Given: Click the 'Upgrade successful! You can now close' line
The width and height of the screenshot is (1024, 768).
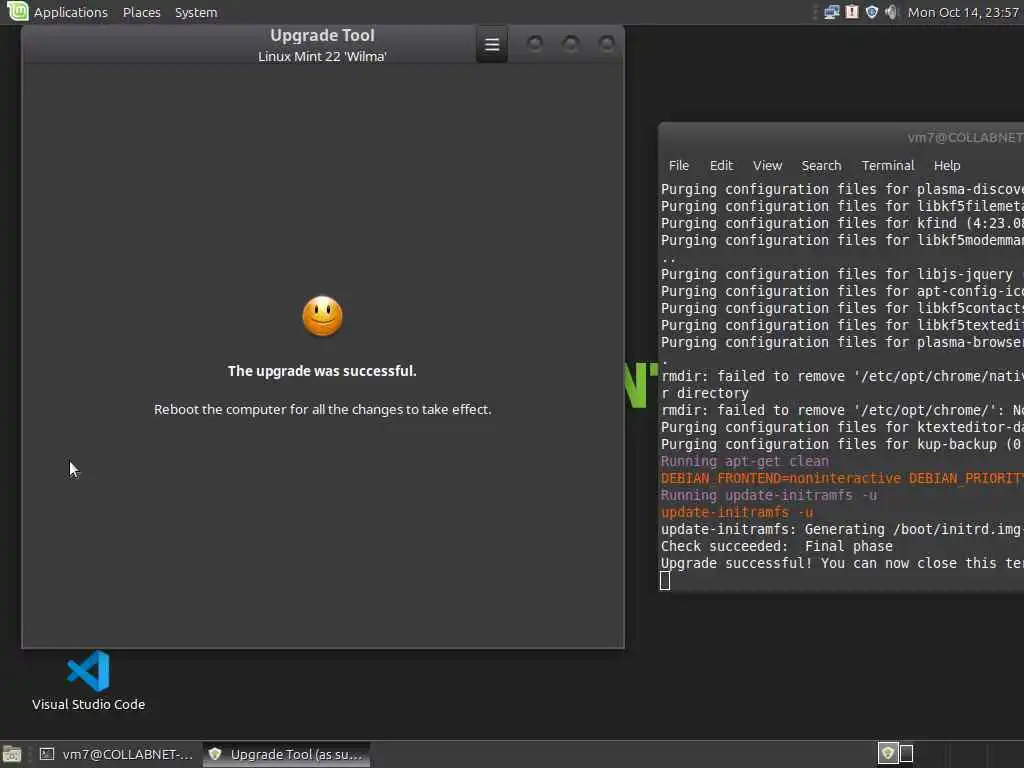Looking at the screenshot, I should [x=842, y=563].
